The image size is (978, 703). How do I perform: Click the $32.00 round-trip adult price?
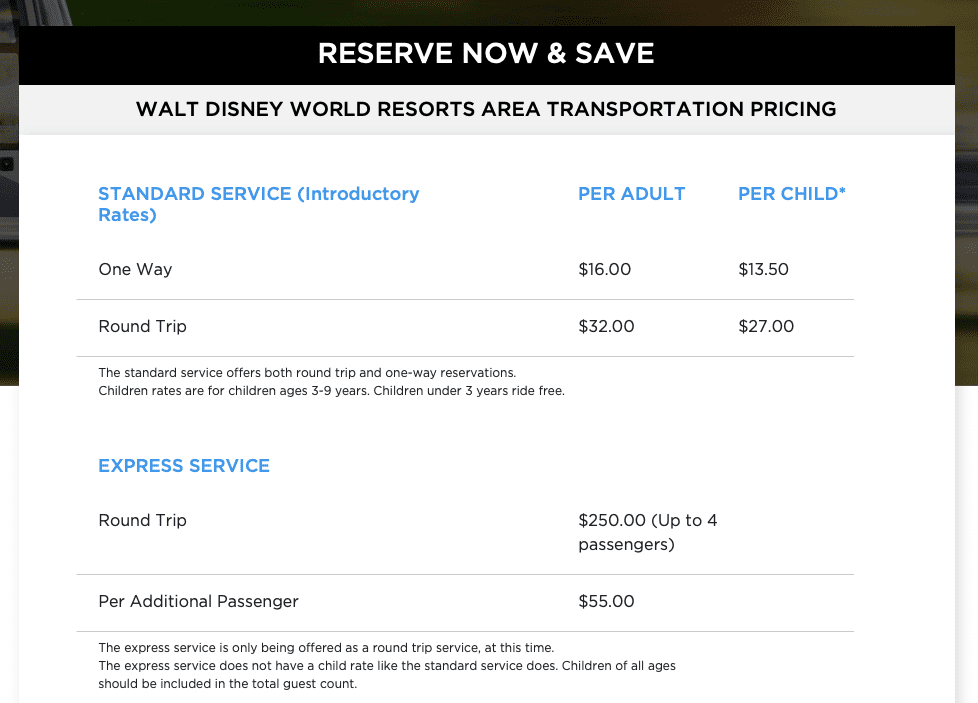coord(606,326)
